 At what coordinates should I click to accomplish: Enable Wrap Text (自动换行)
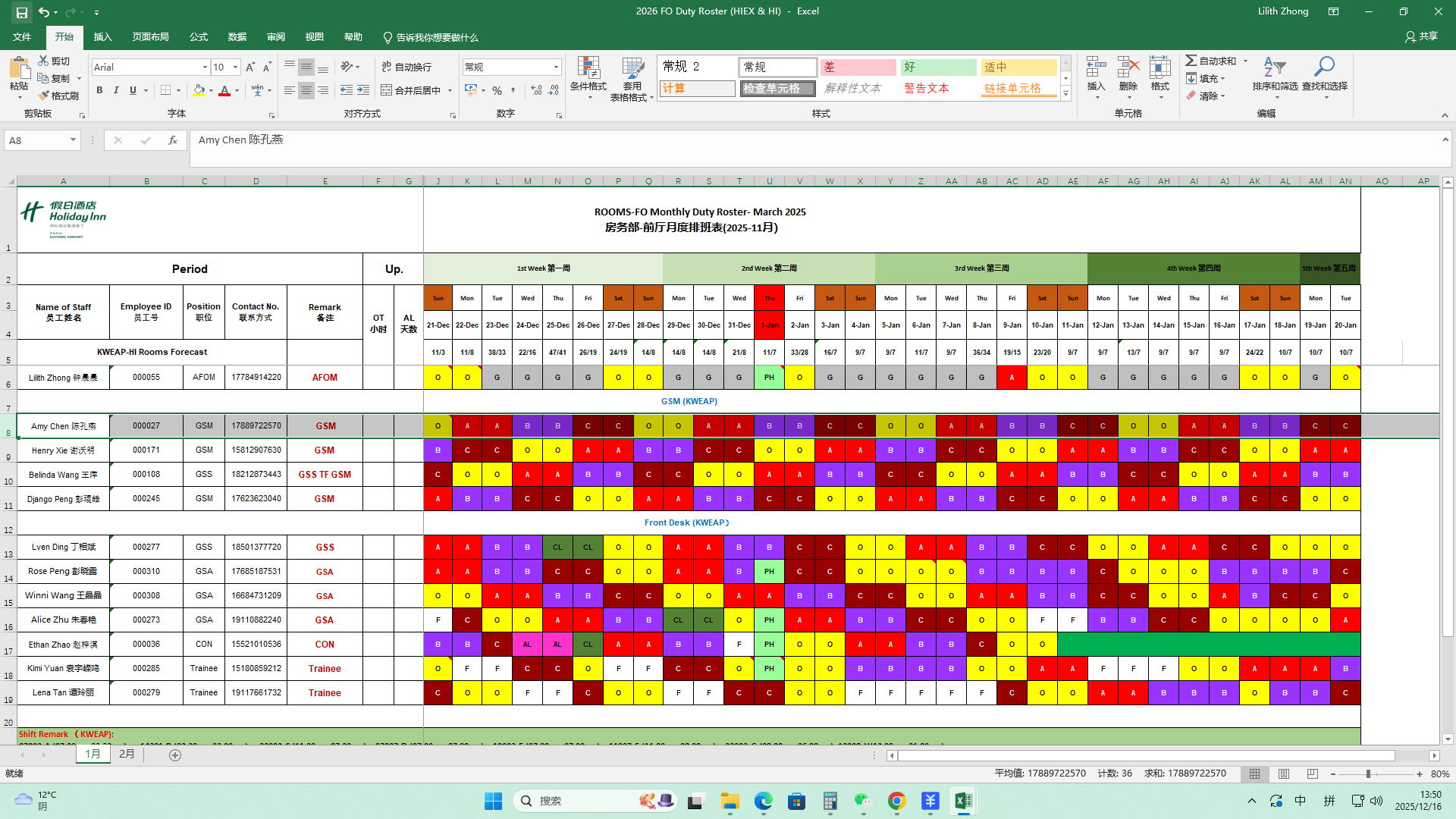pos(406,67)
